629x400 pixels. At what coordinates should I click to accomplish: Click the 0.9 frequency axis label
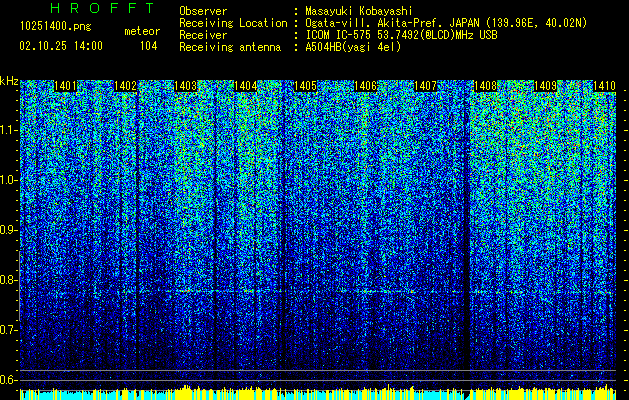click(x=9, y=230)
